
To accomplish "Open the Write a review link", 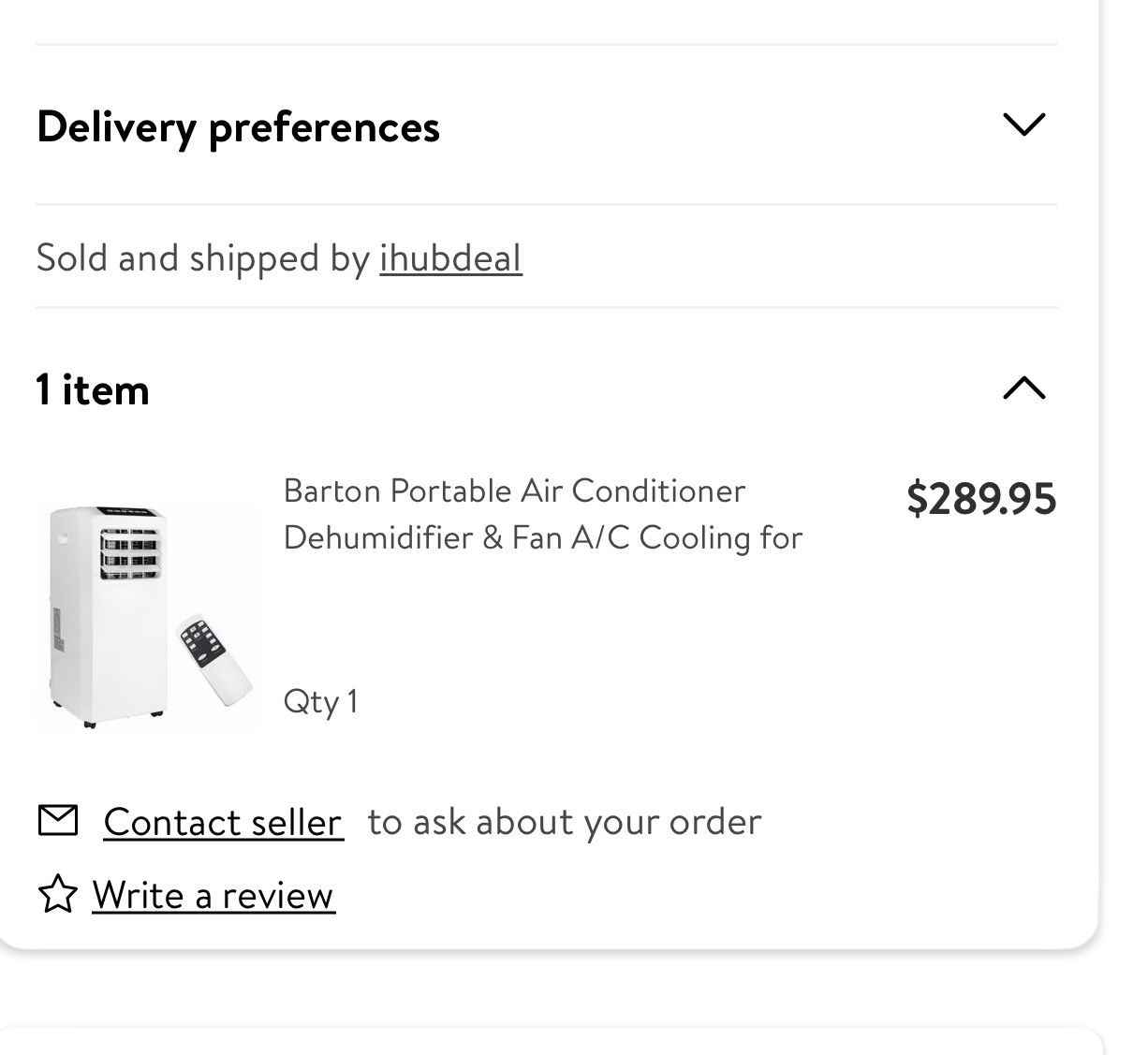I will click(213, 896).
